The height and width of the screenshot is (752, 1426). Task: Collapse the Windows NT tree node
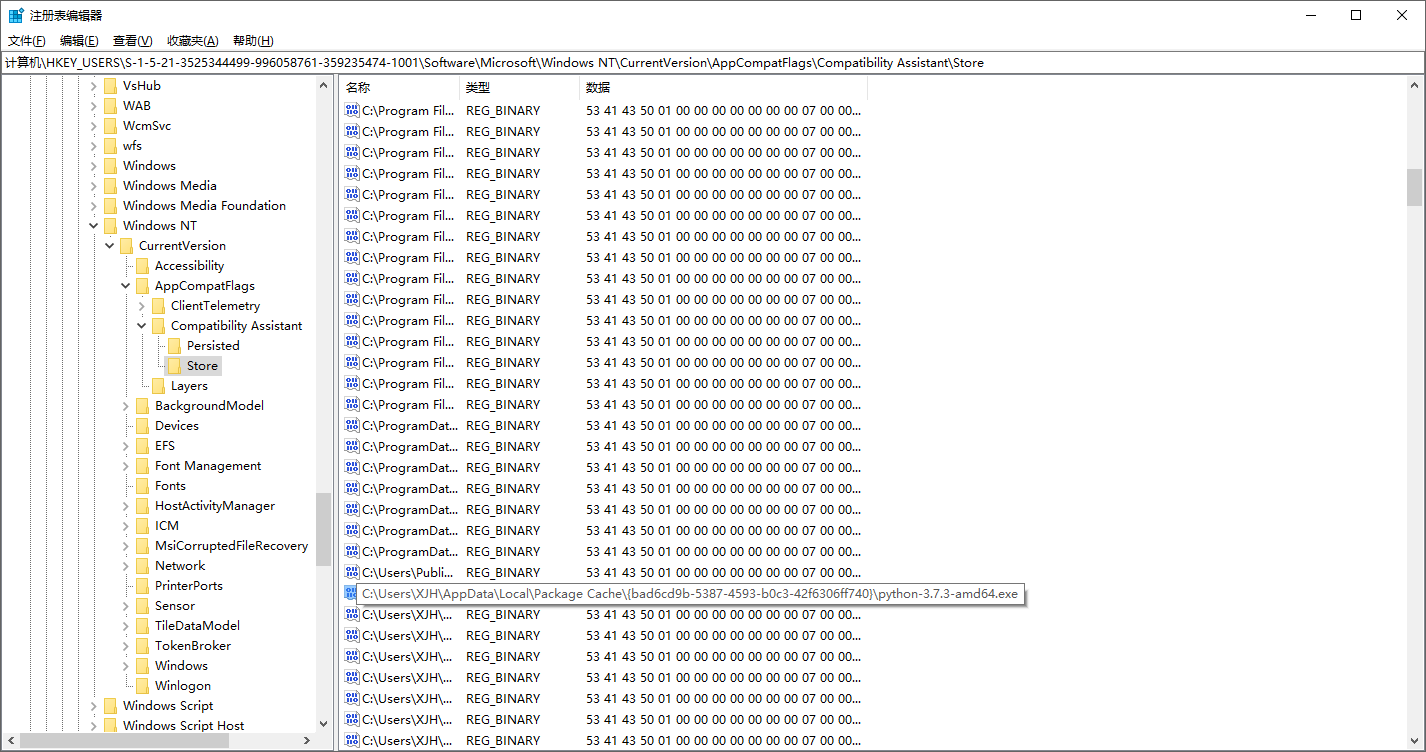(94, 226)
